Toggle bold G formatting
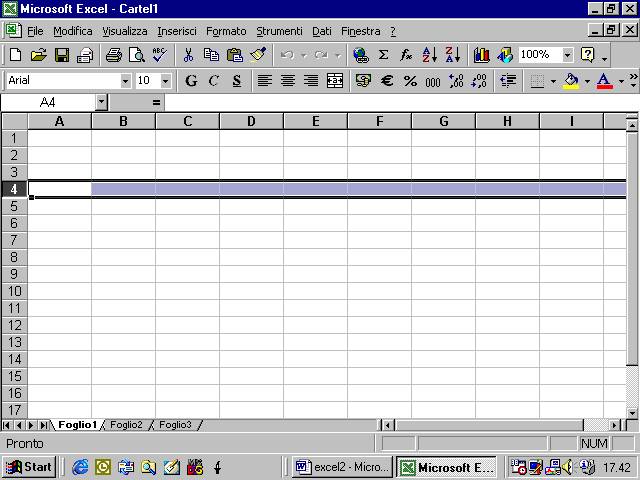Screen dimensions: 640x480 191,80
